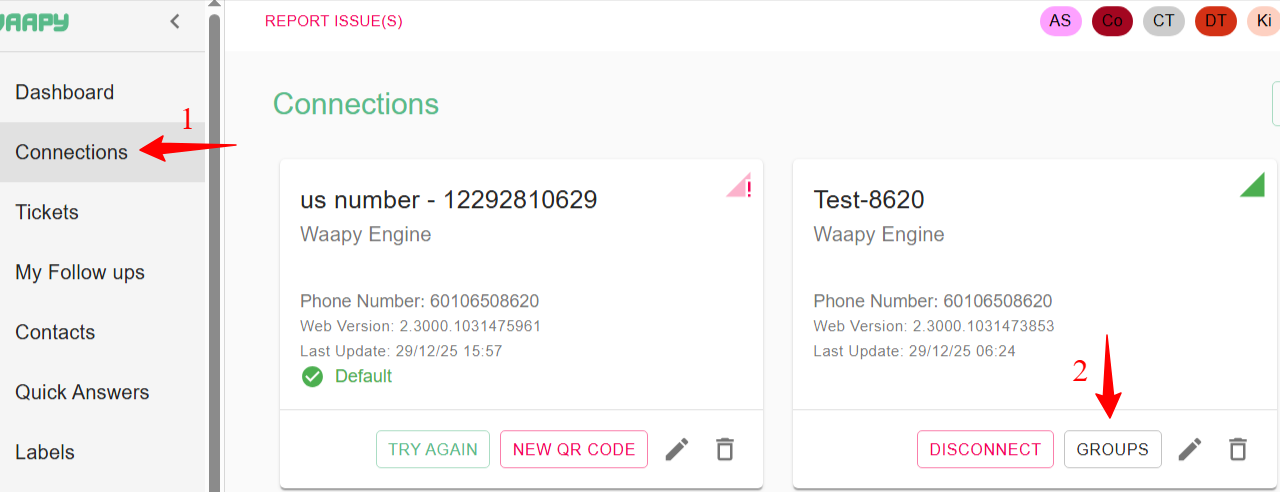This screenshot has width=1280, height=492.
Task: Click pink warning triangle status icon
Action: pyautogui.click(x=740, y=187)
